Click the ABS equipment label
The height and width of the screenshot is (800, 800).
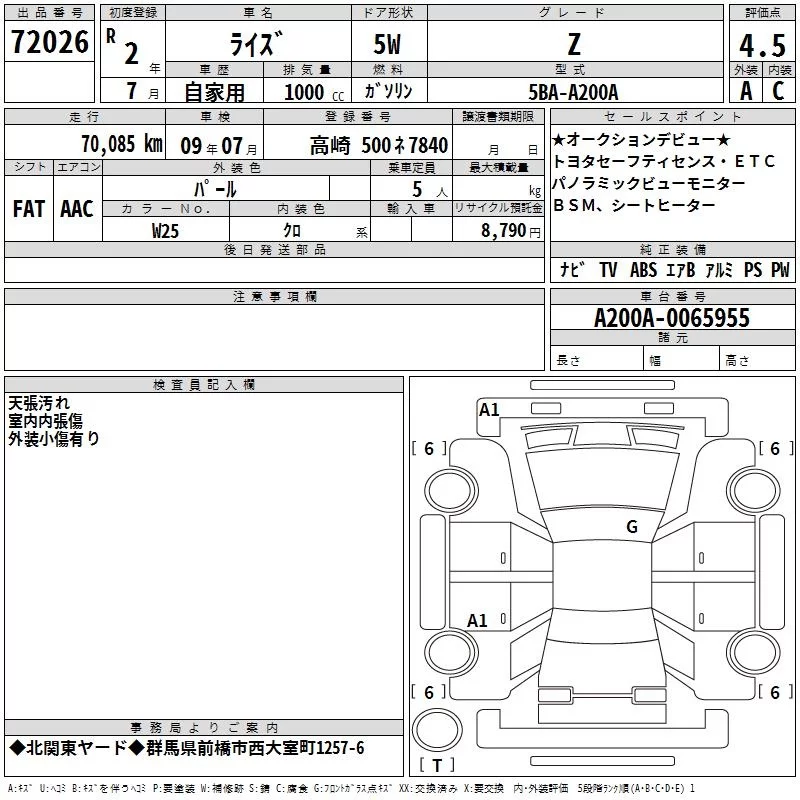point(643,269)
